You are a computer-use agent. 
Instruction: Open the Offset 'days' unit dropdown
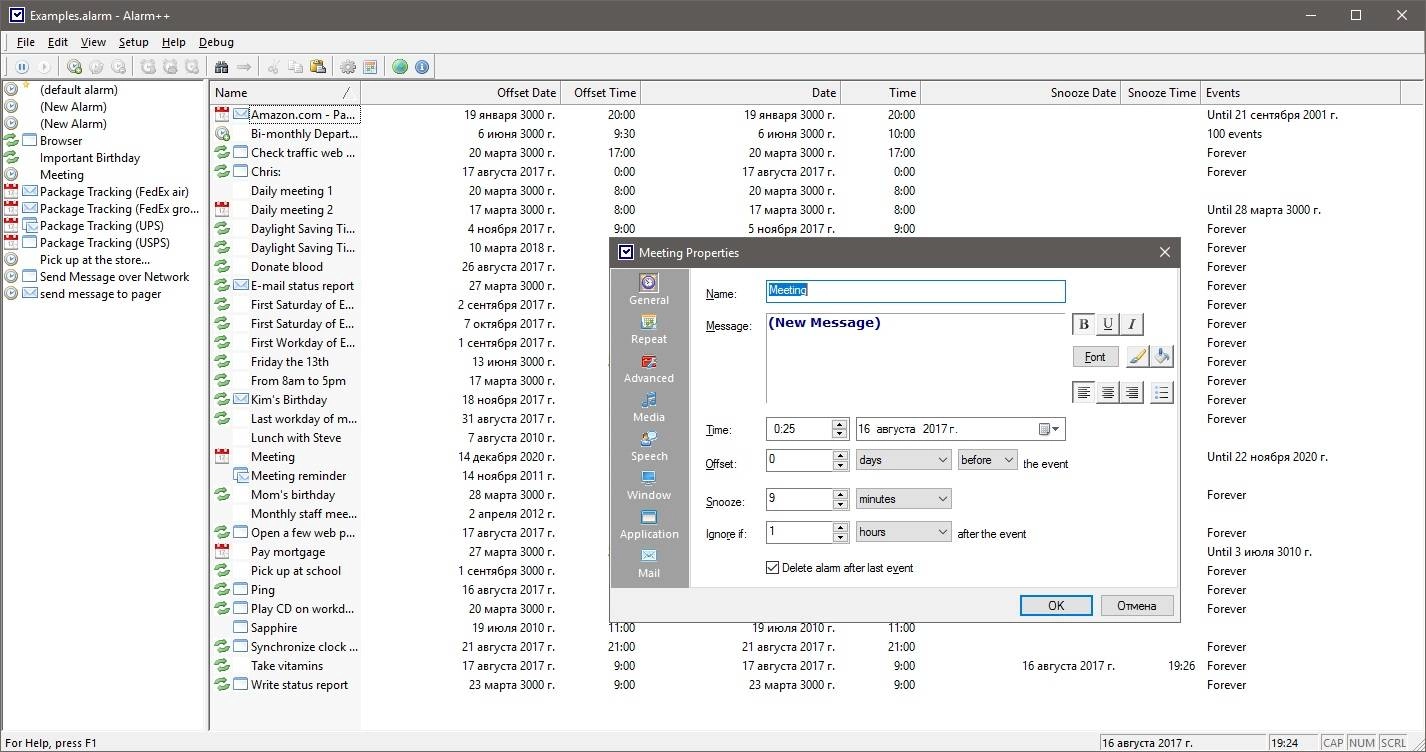coord(903,460)
